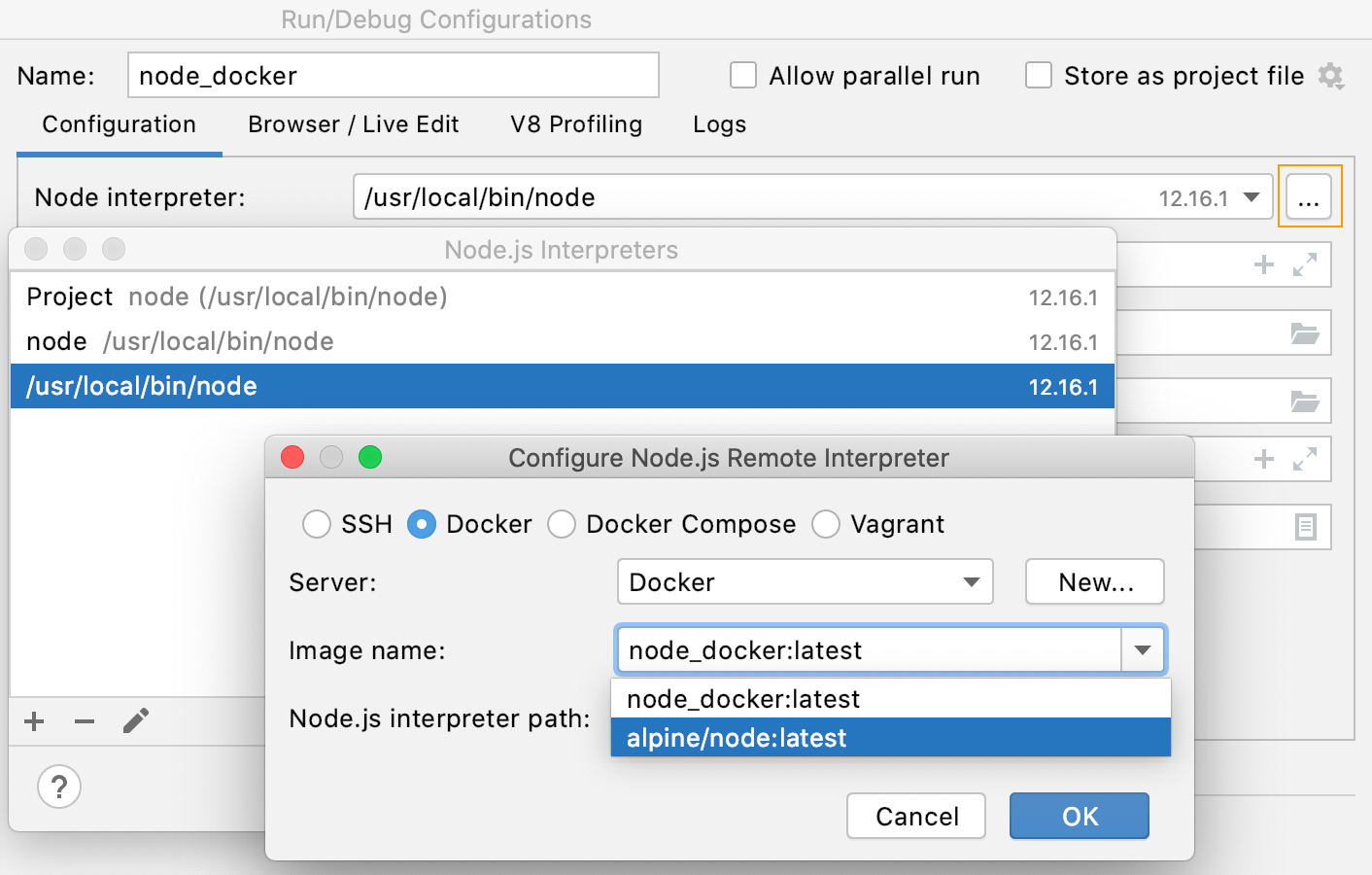Open the V8 Profiling tab

[576, 124]
